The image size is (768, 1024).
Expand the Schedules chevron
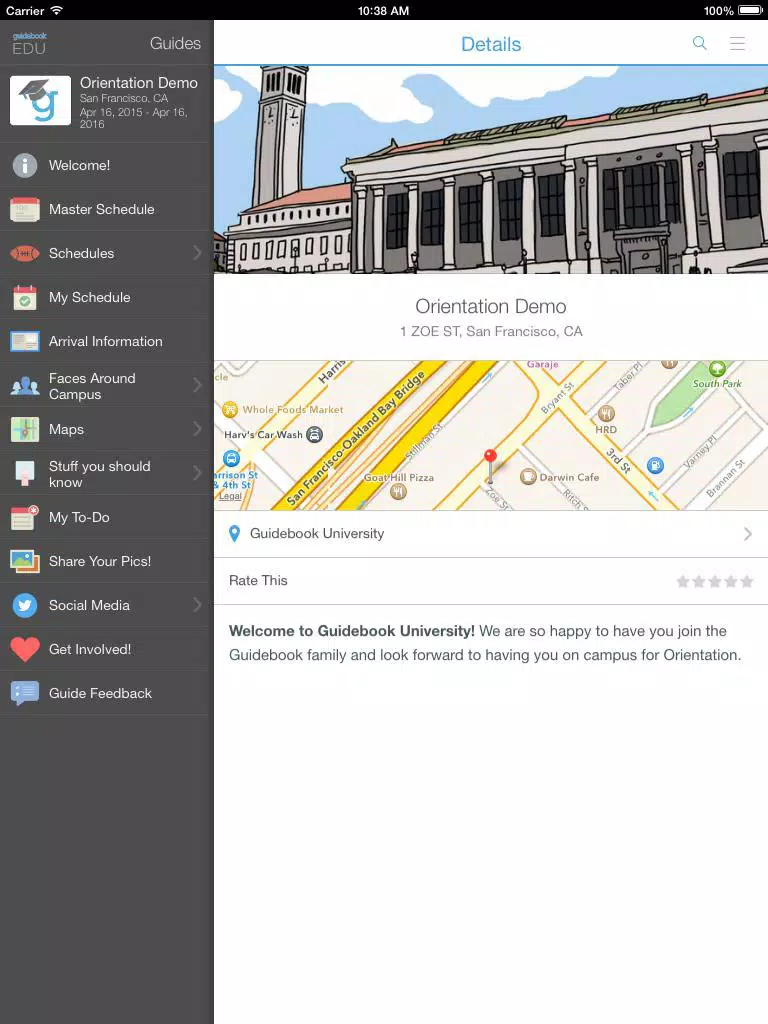pos(197,253)
